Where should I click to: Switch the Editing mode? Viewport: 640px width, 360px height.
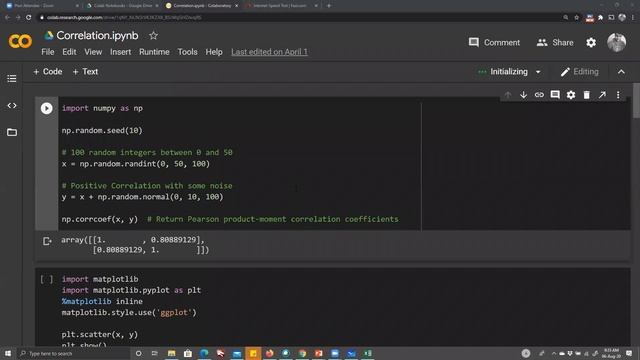click(579, 72)
